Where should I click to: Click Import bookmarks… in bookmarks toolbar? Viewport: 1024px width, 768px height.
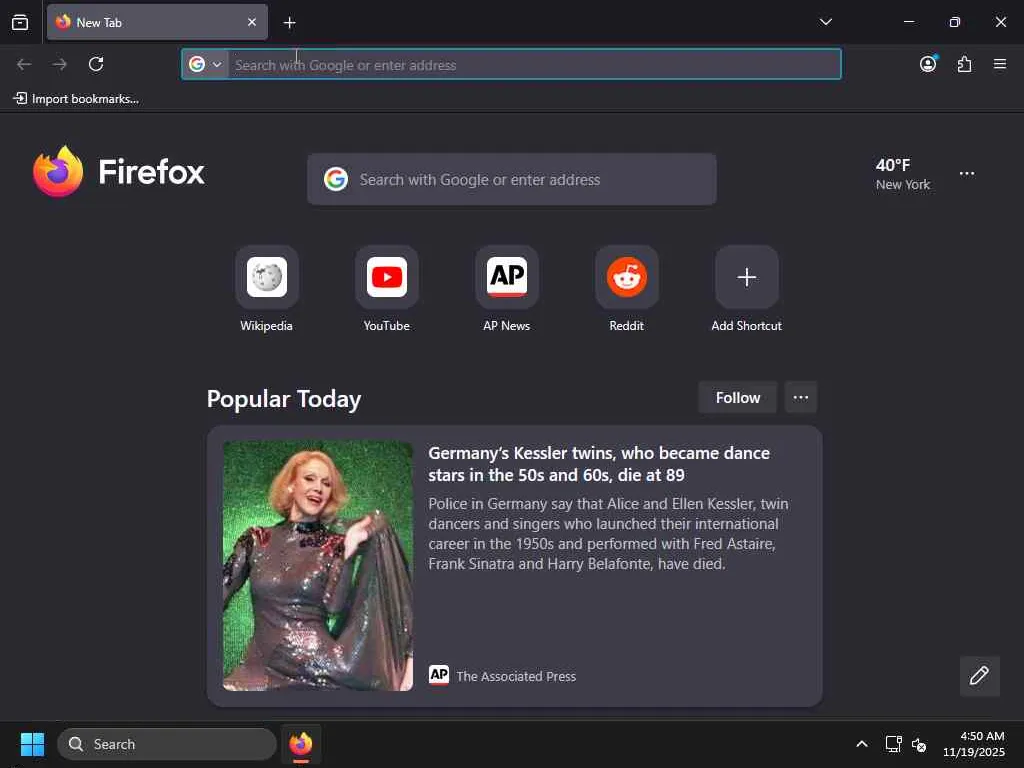(76, 99)
